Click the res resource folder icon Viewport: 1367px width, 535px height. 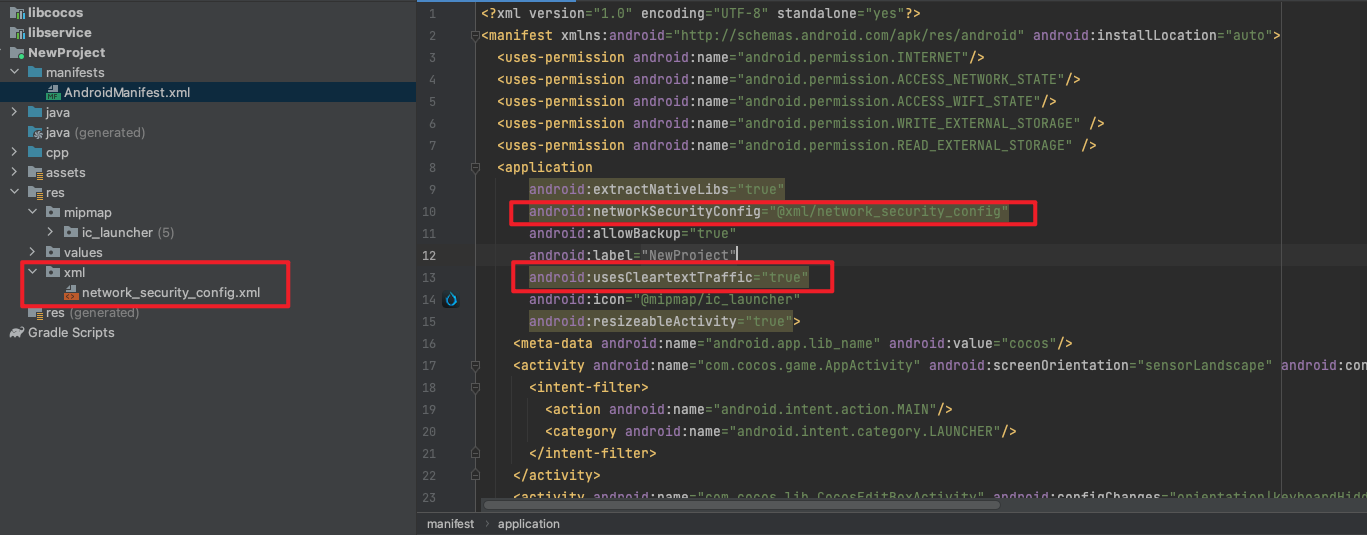click(35, 193)
